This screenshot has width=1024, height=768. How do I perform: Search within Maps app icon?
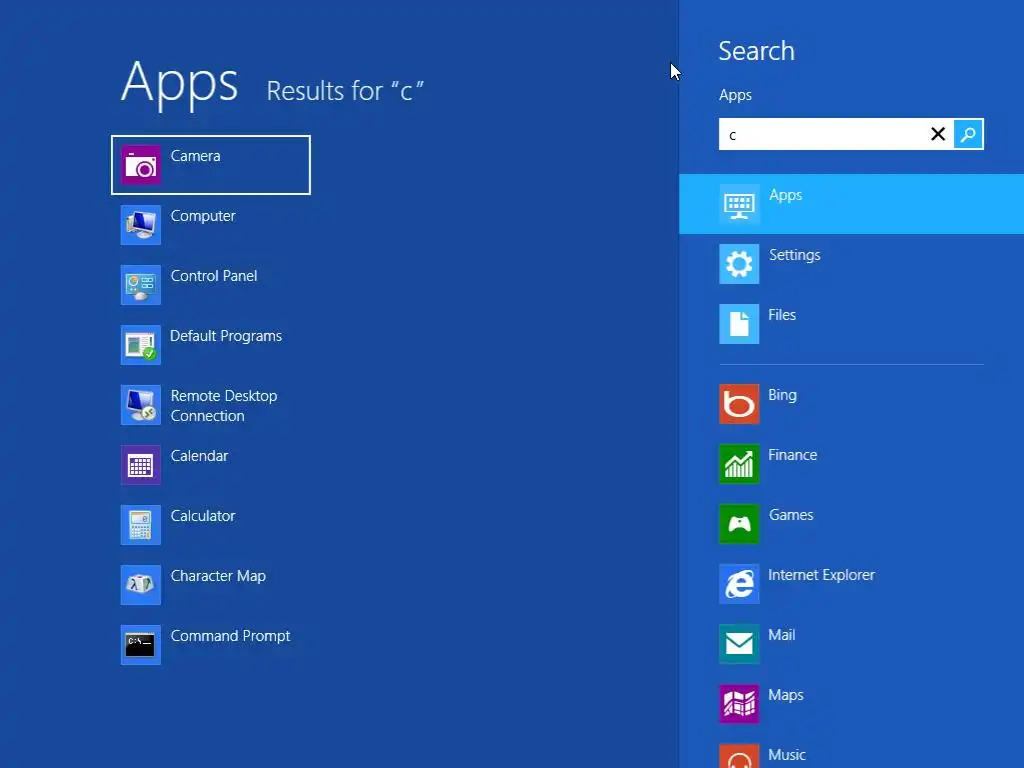click(739, 704)
